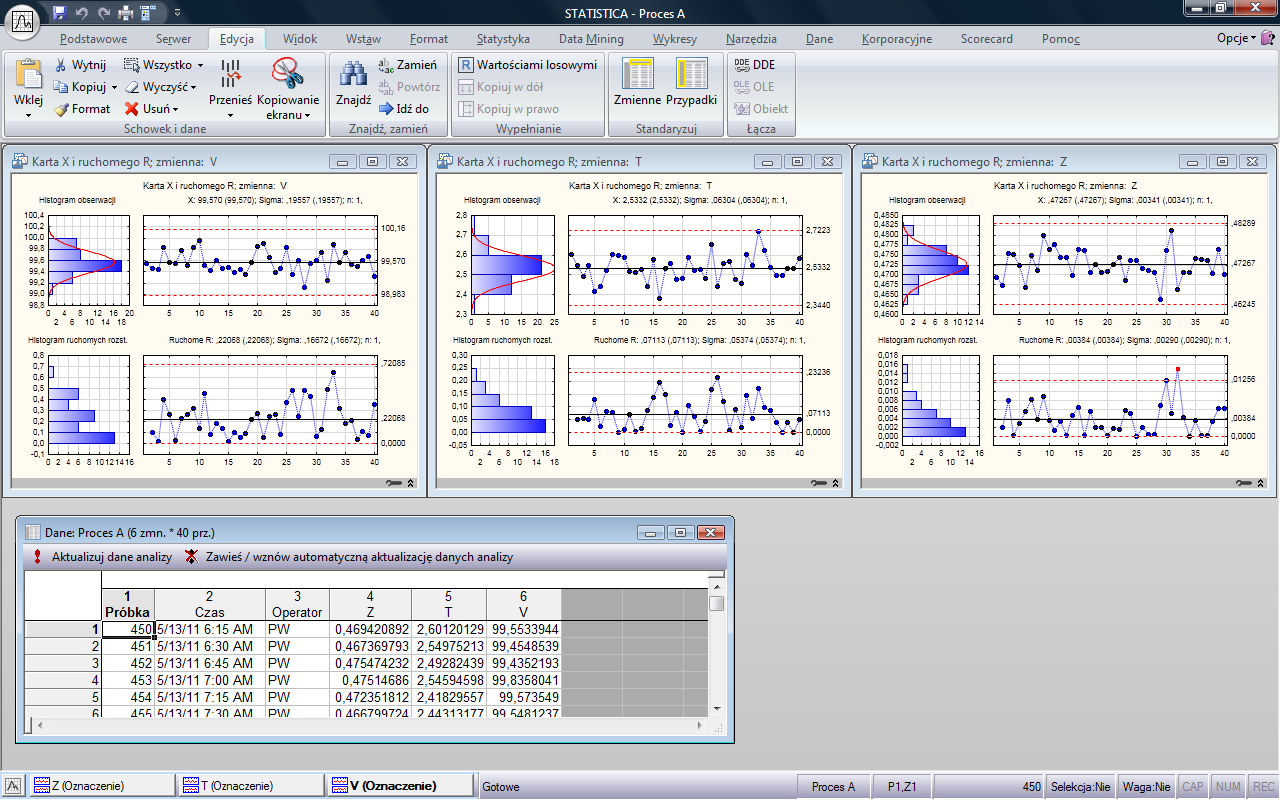Expand the Wyczyść dropdown
Viewport: 1280px width, 800px height.
(193, 87)
